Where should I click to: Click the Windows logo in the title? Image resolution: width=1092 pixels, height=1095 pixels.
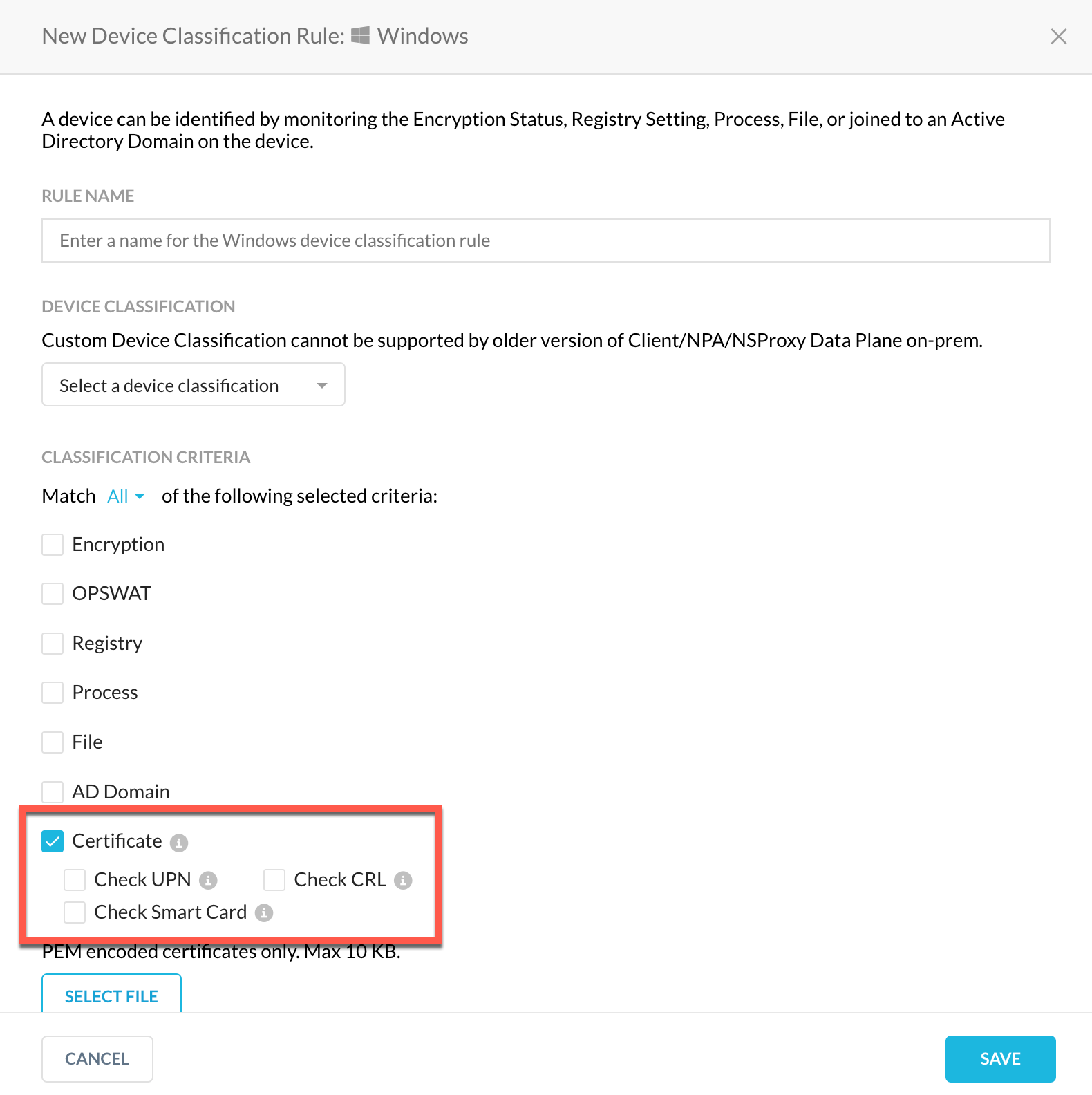tap(360, 35)
